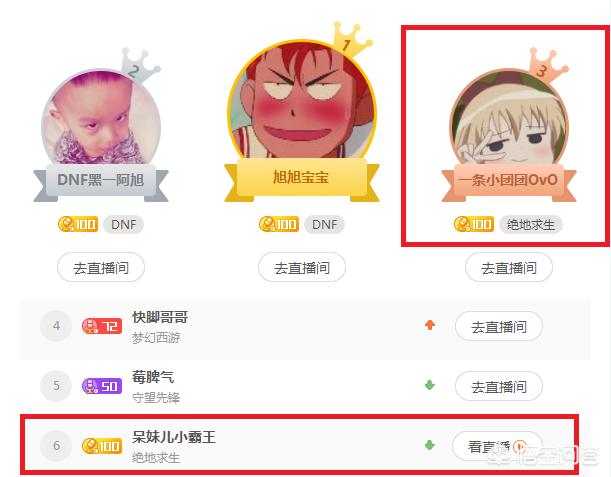Image resolution: width=611 pixels, height=477 pixels.
Task: Click the orange up arrow for 快脚哥哥
Action: 430,325
